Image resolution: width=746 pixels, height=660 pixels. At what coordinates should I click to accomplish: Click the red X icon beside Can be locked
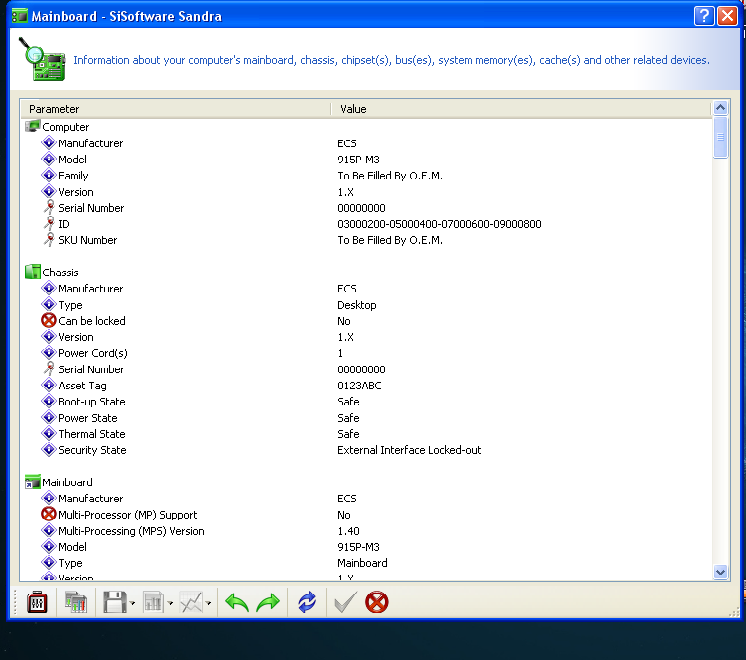(x=49, y=320)
